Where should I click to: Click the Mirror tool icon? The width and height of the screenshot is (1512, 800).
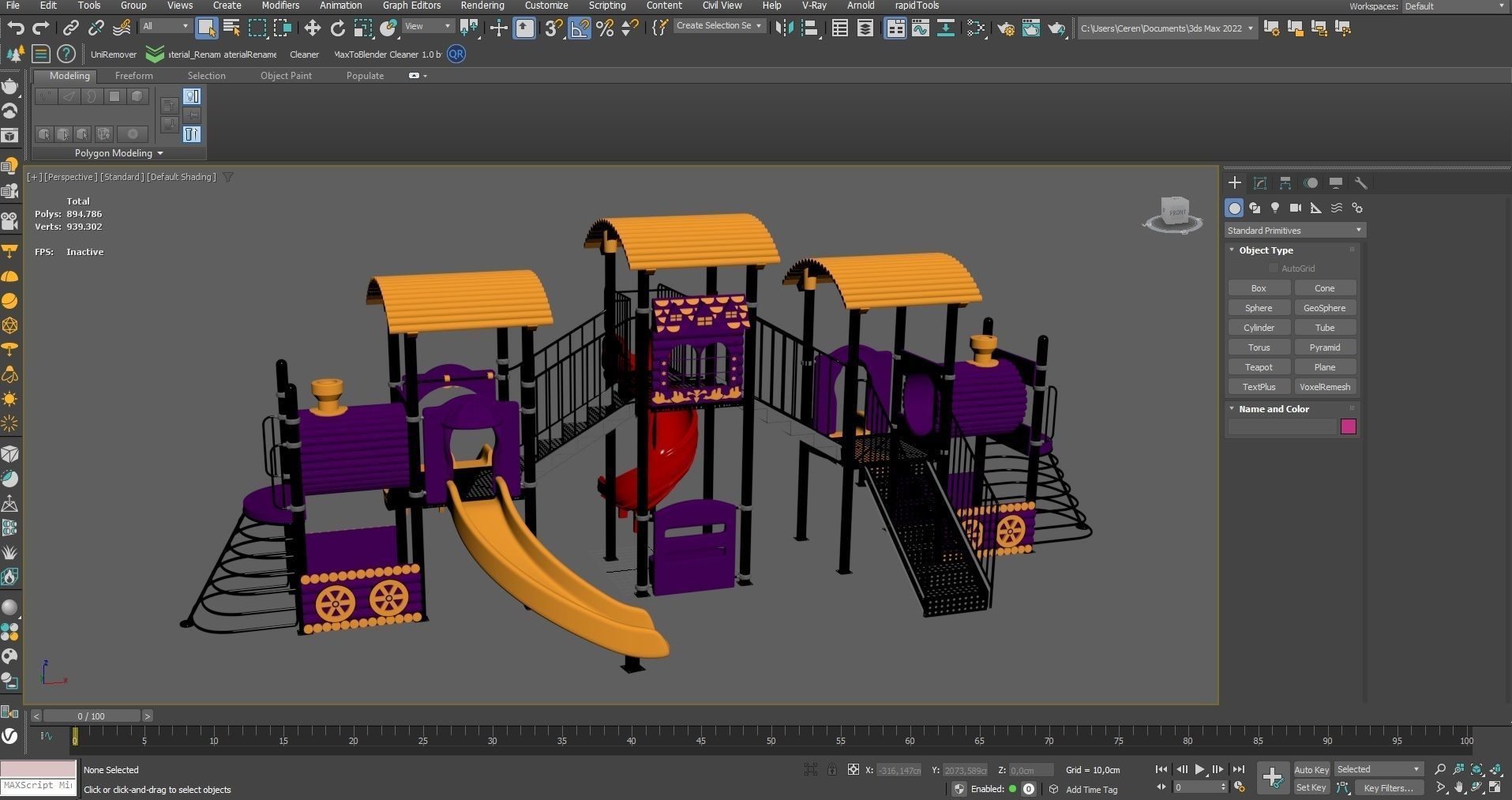(784, 28)
